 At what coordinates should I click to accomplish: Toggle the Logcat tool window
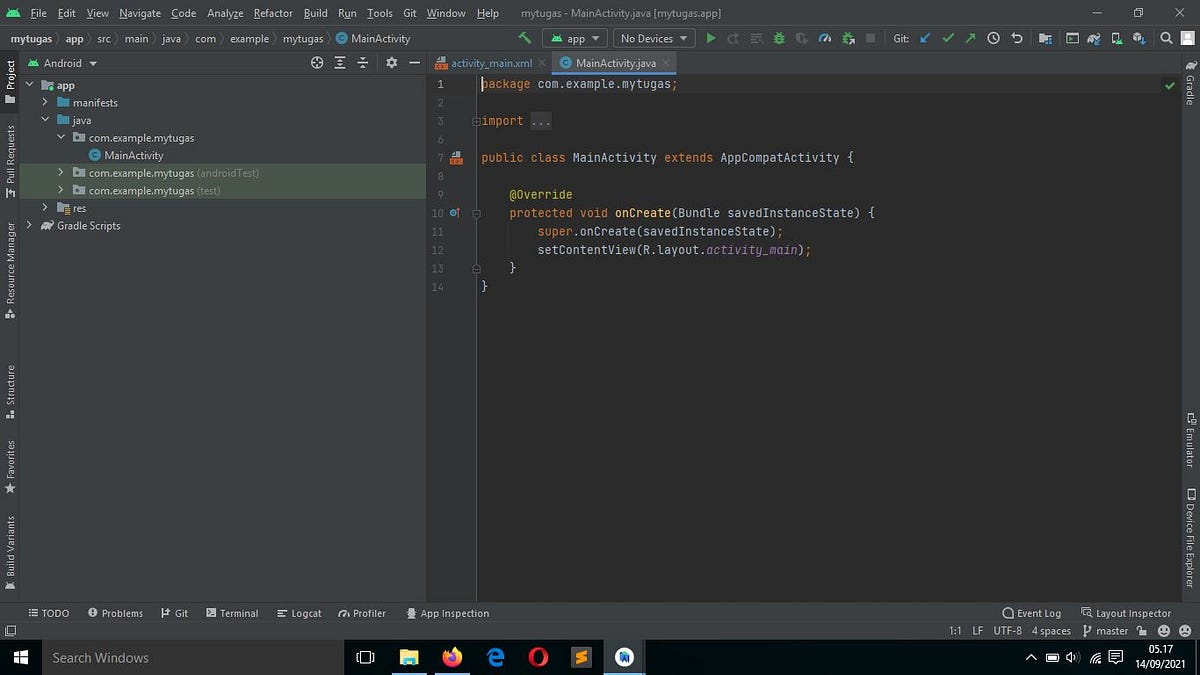pos(299,613)
